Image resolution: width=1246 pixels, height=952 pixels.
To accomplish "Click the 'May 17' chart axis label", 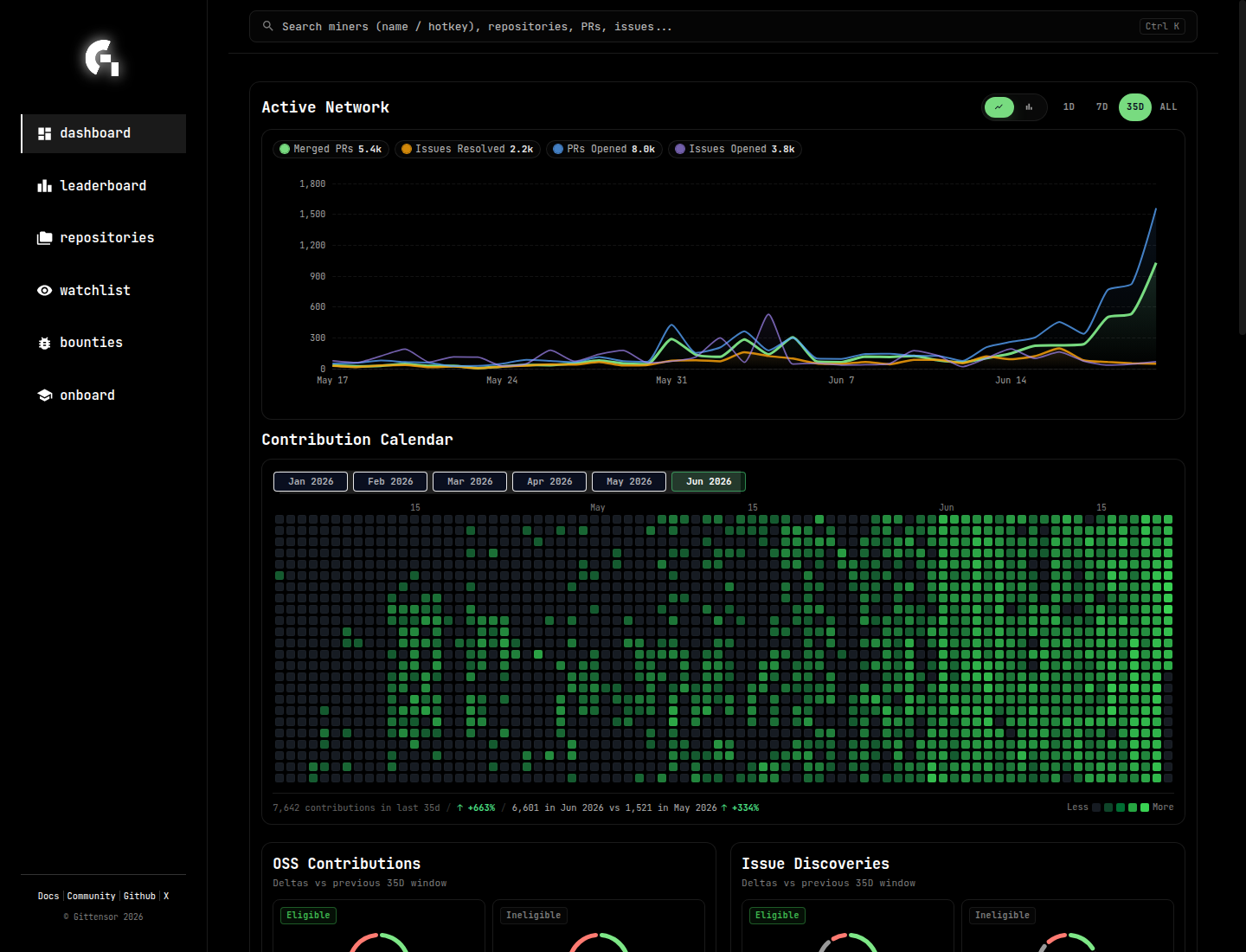I will click(x=332, y=380).
